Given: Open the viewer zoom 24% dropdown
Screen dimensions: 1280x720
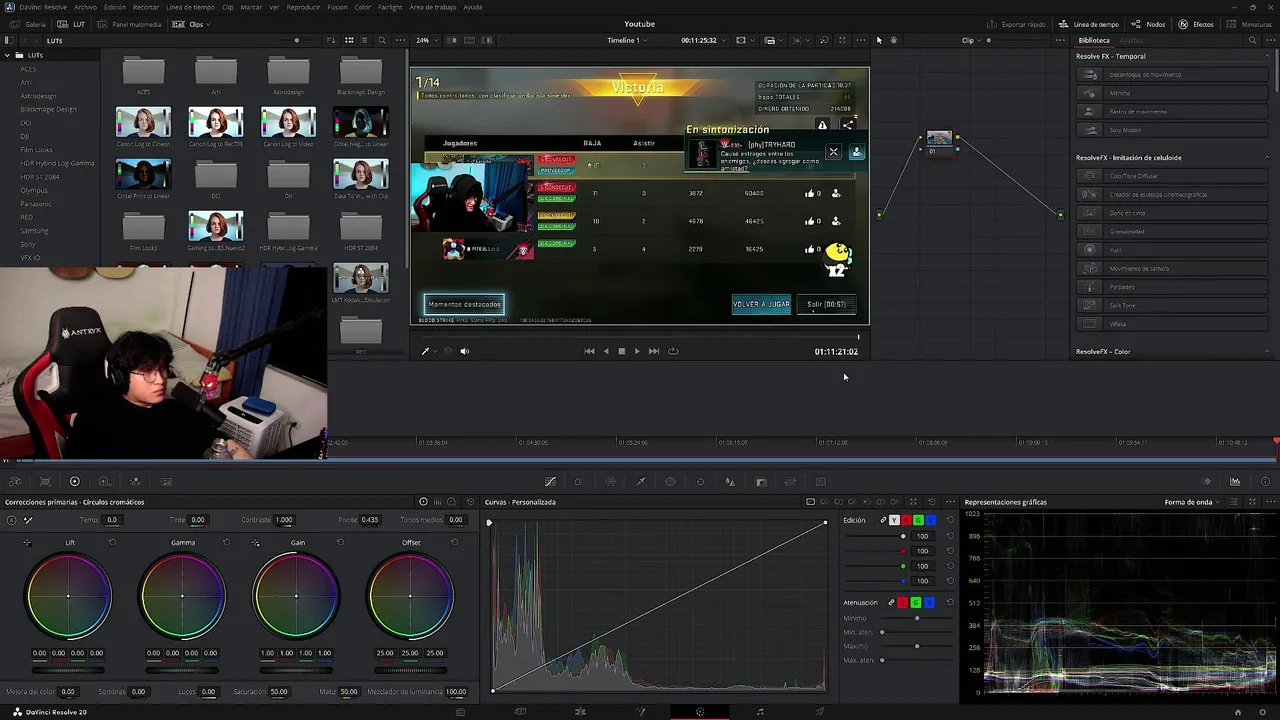Looking at the screenshot, I should pyautogui.click(x=426, y=40).
